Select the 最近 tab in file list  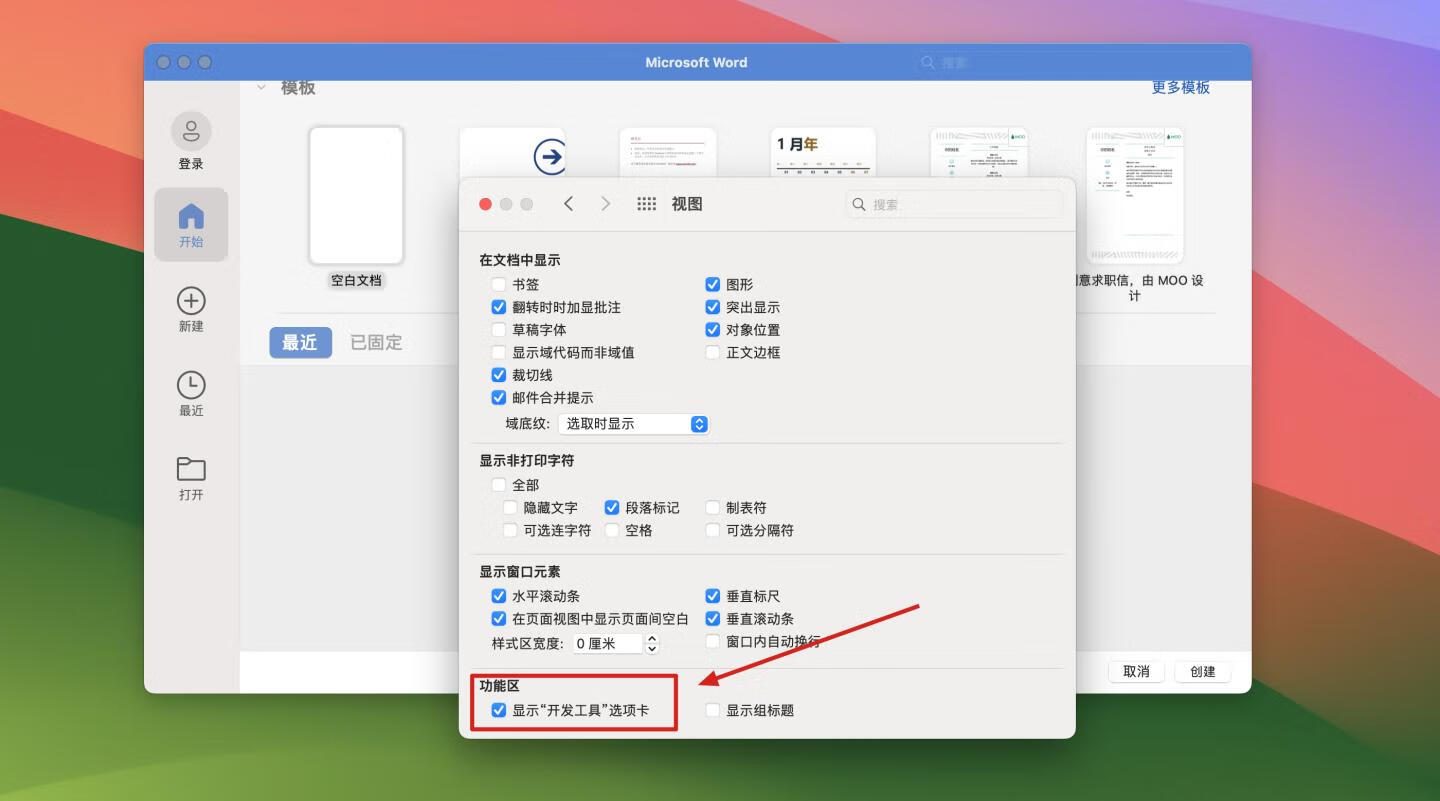pos(300,342)
